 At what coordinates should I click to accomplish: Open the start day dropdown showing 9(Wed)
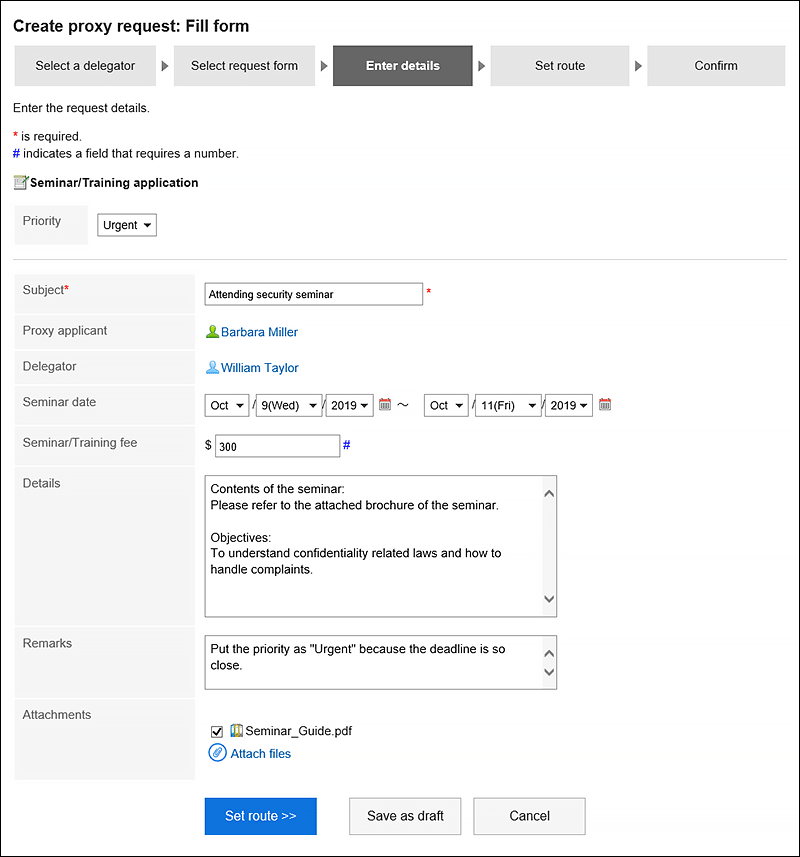click(289, 406)
